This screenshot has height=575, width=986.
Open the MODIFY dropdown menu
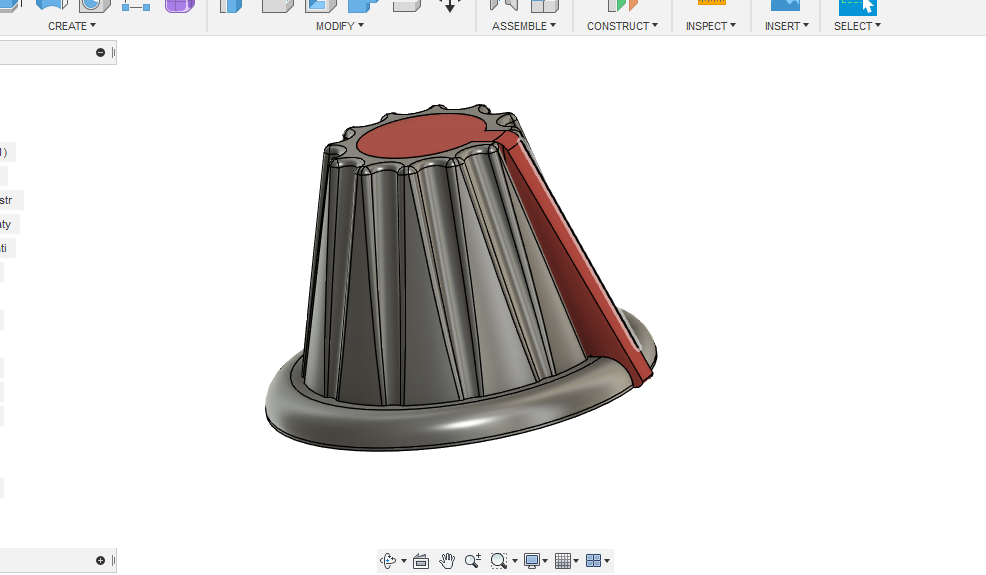[x=340, y=26]
